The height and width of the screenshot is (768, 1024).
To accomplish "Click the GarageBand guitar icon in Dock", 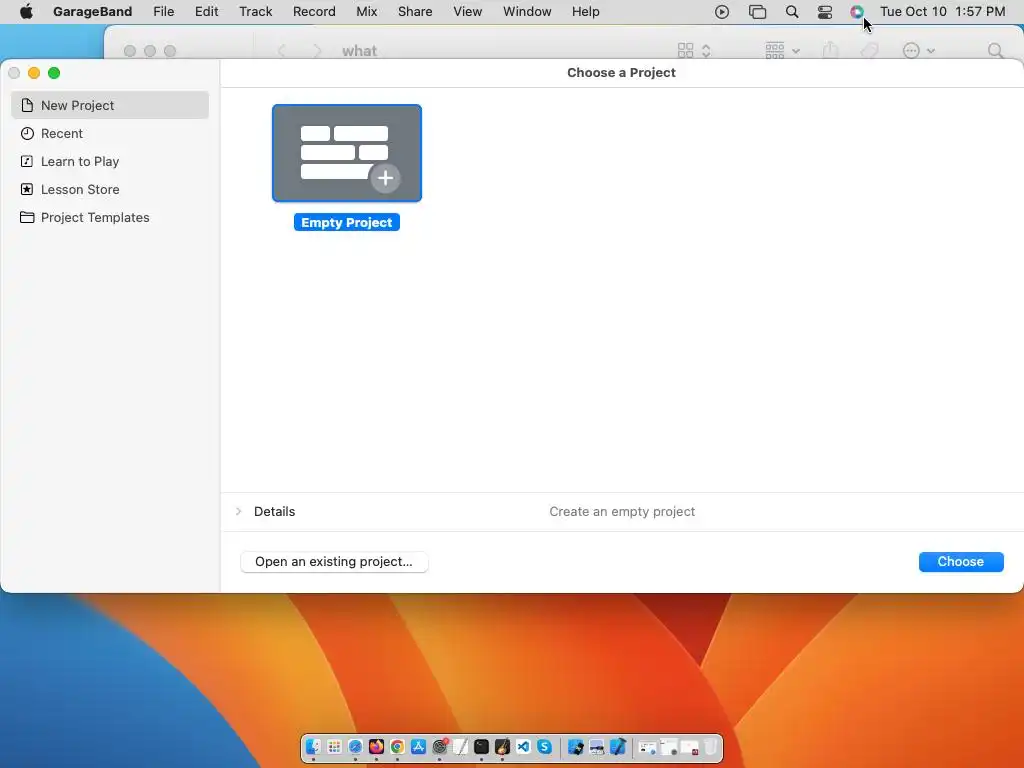I will click(x=502, y=746).
